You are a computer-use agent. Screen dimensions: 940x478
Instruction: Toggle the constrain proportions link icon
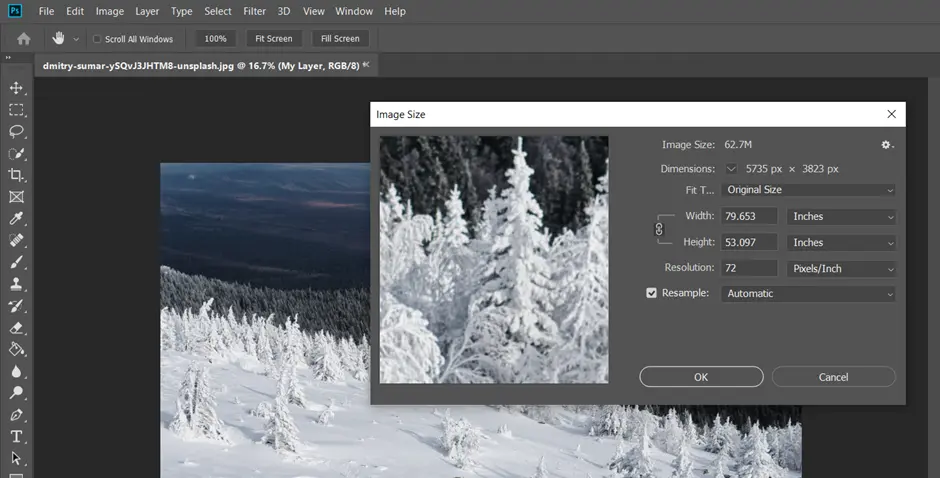pos(659,229)
